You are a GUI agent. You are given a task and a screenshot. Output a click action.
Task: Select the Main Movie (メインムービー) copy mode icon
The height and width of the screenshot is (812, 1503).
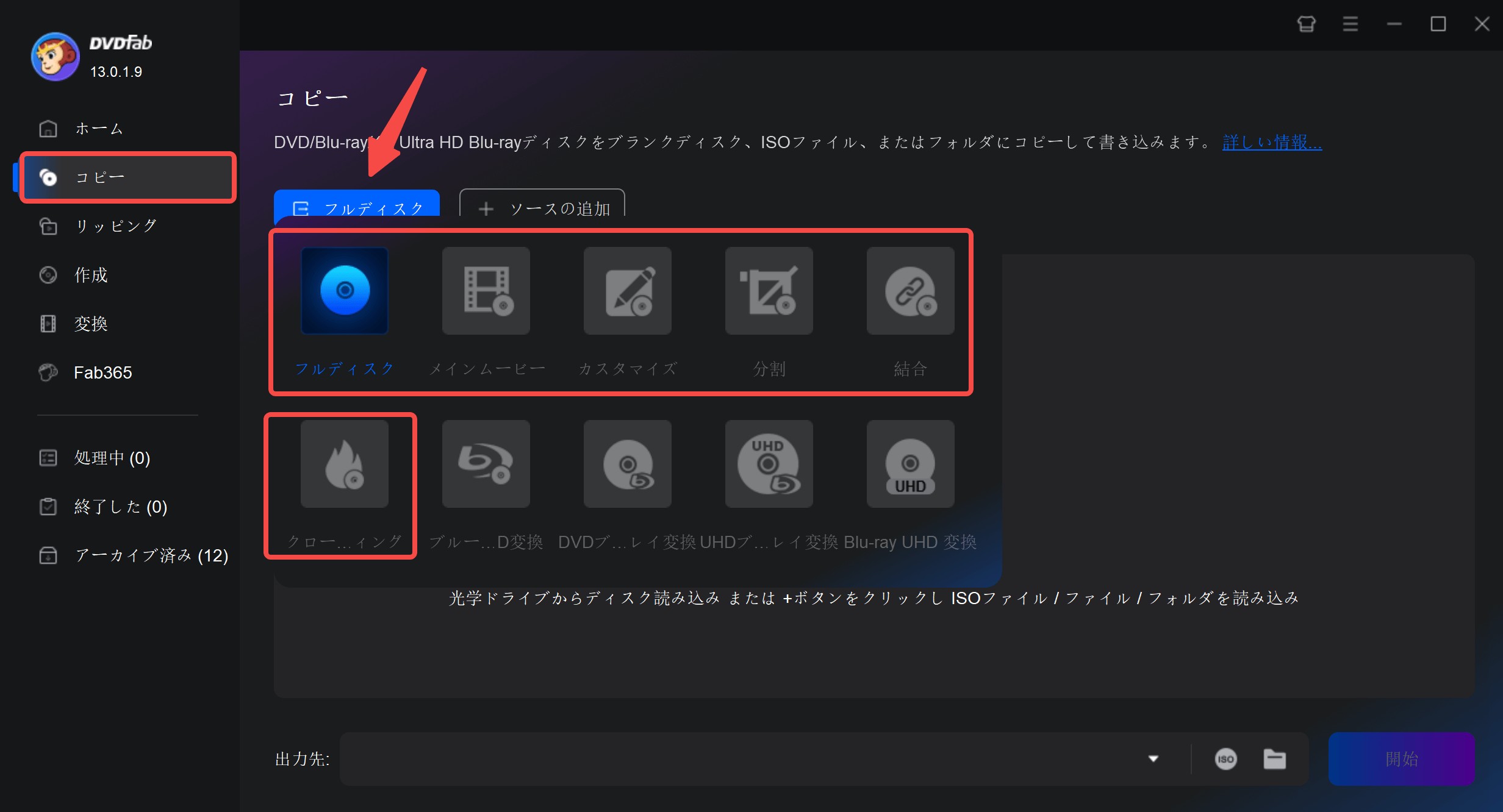486,291
